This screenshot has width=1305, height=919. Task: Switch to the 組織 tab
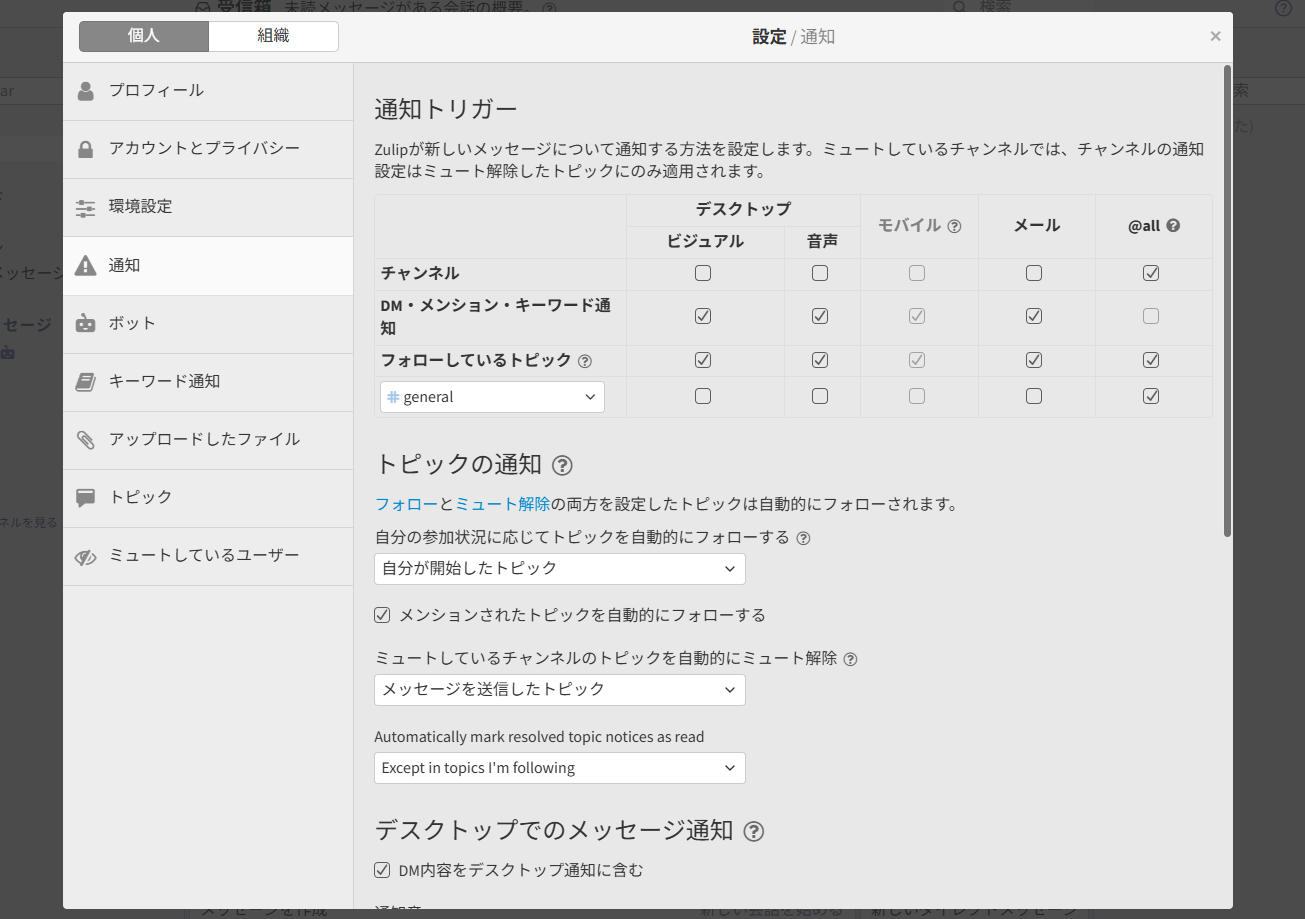[x=273, y=35]
